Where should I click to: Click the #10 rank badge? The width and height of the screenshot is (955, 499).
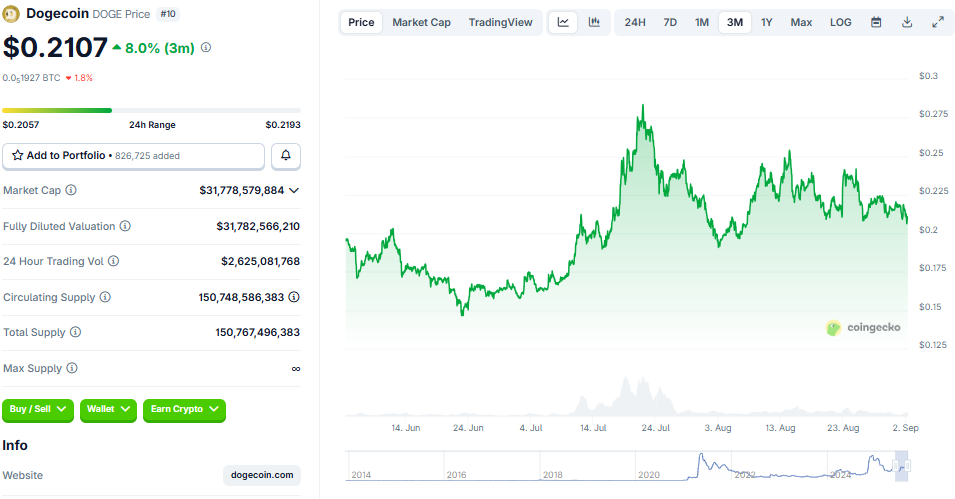[x=167, y=13]
